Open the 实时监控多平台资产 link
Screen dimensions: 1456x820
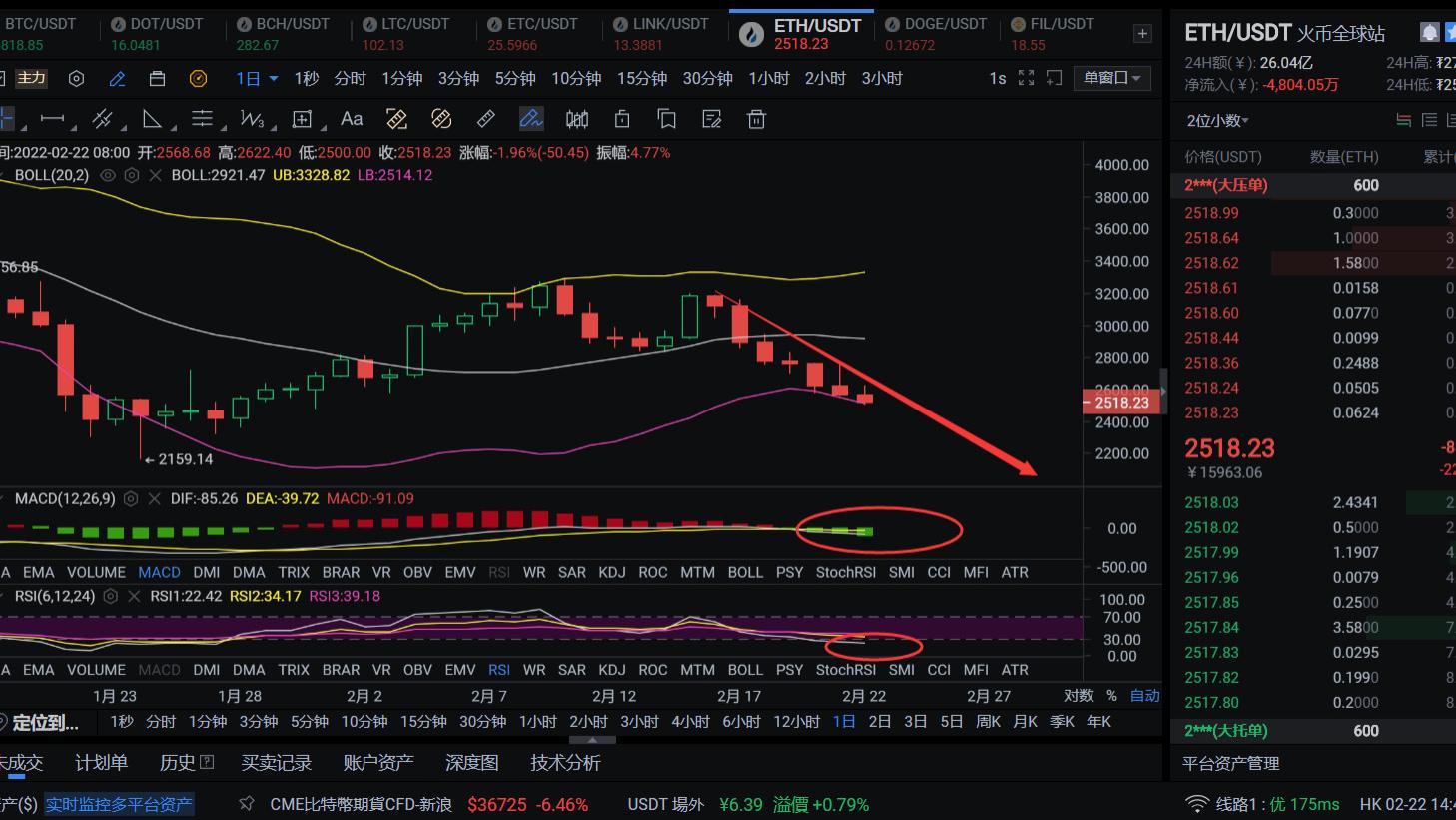(119, 804)
